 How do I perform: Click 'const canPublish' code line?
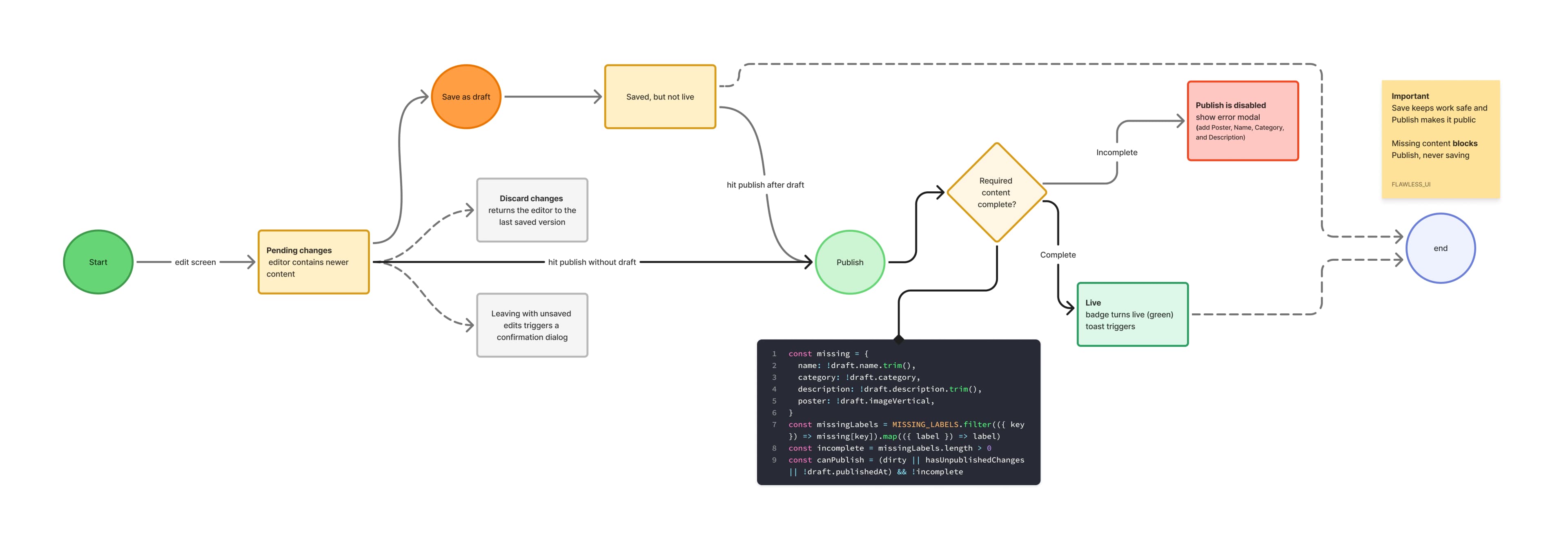click(906, 466)
